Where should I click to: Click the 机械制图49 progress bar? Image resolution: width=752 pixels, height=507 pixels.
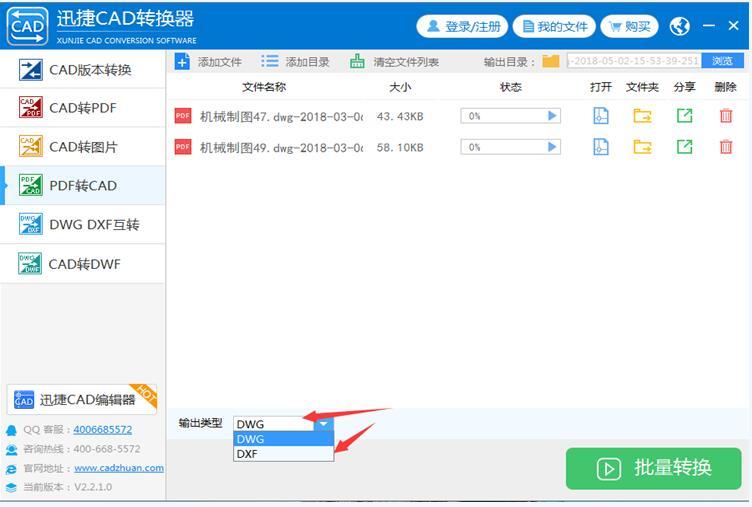coord(510,147)
